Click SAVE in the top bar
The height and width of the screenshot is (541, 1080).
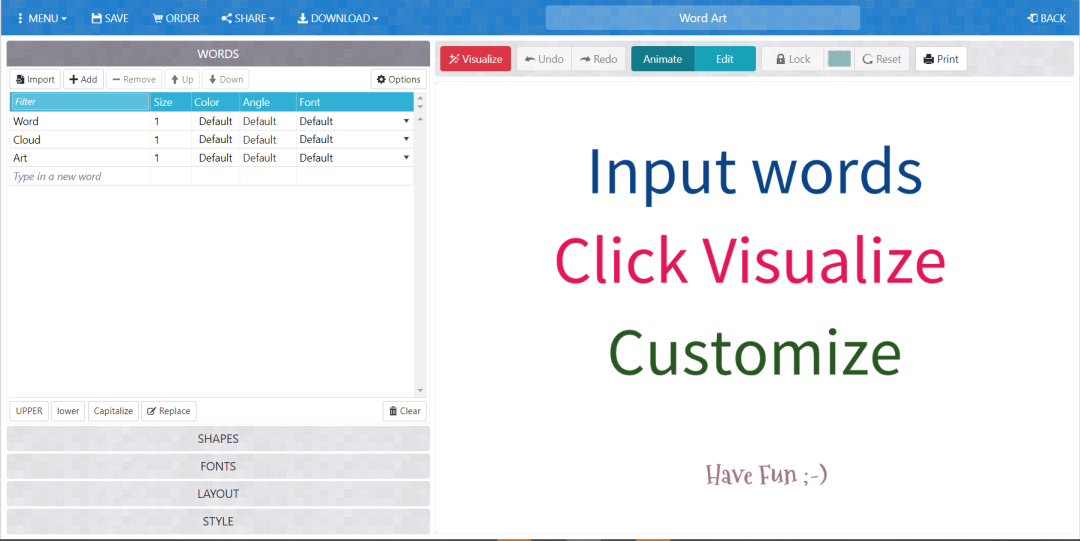(110, 19)
